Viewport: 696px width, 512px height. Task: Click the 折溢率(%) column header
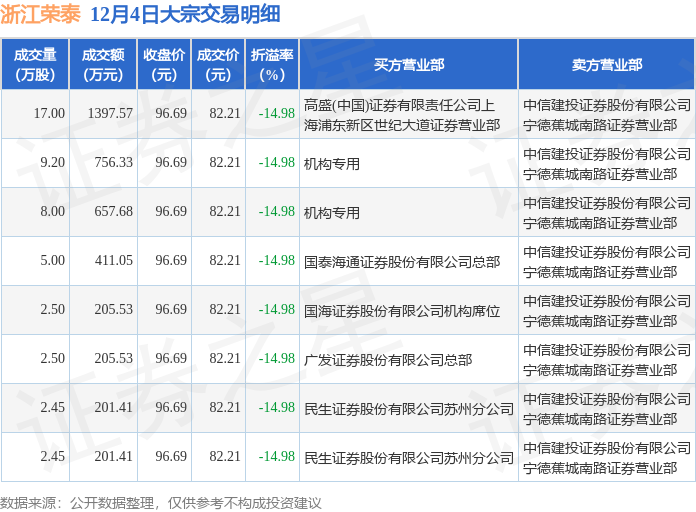click(x=272, y=64)
